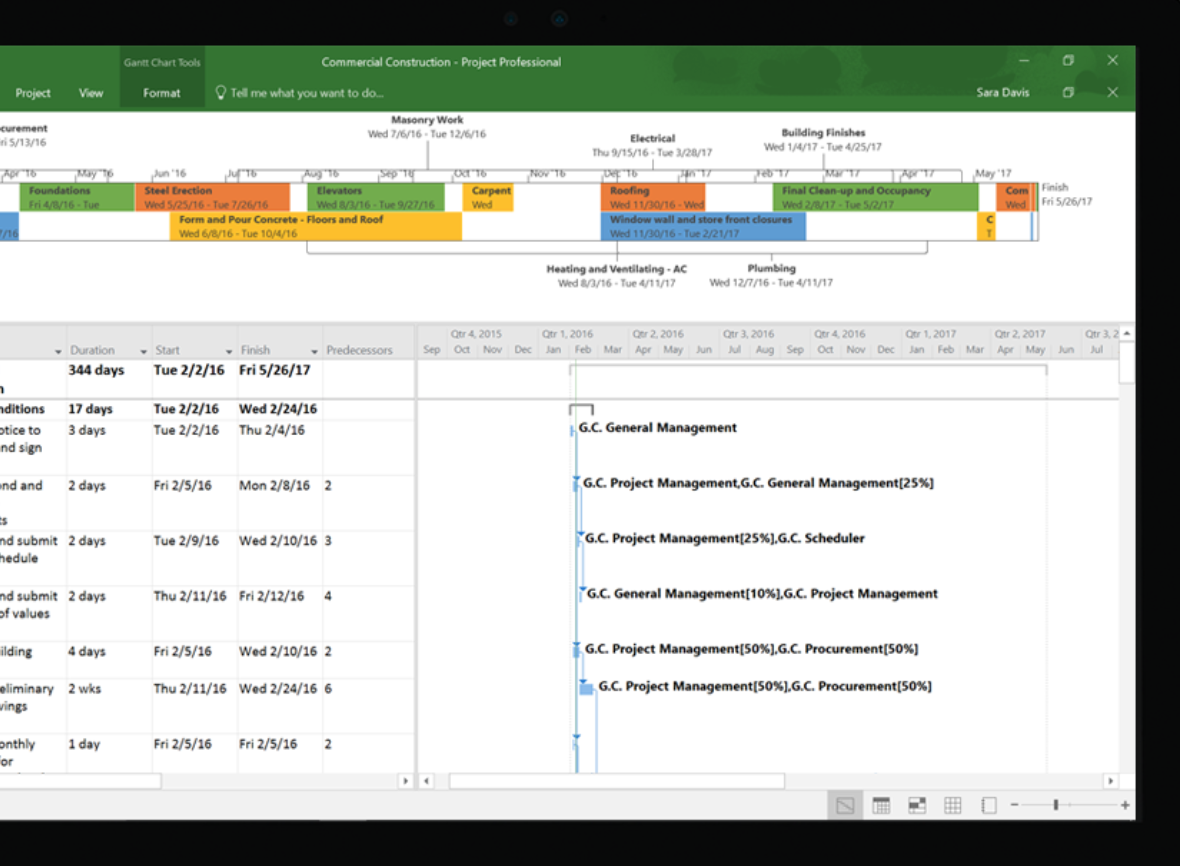Select Window wall and store front closures bar
The height and width of the screenshot is (866, 1180).
point(703,226)
